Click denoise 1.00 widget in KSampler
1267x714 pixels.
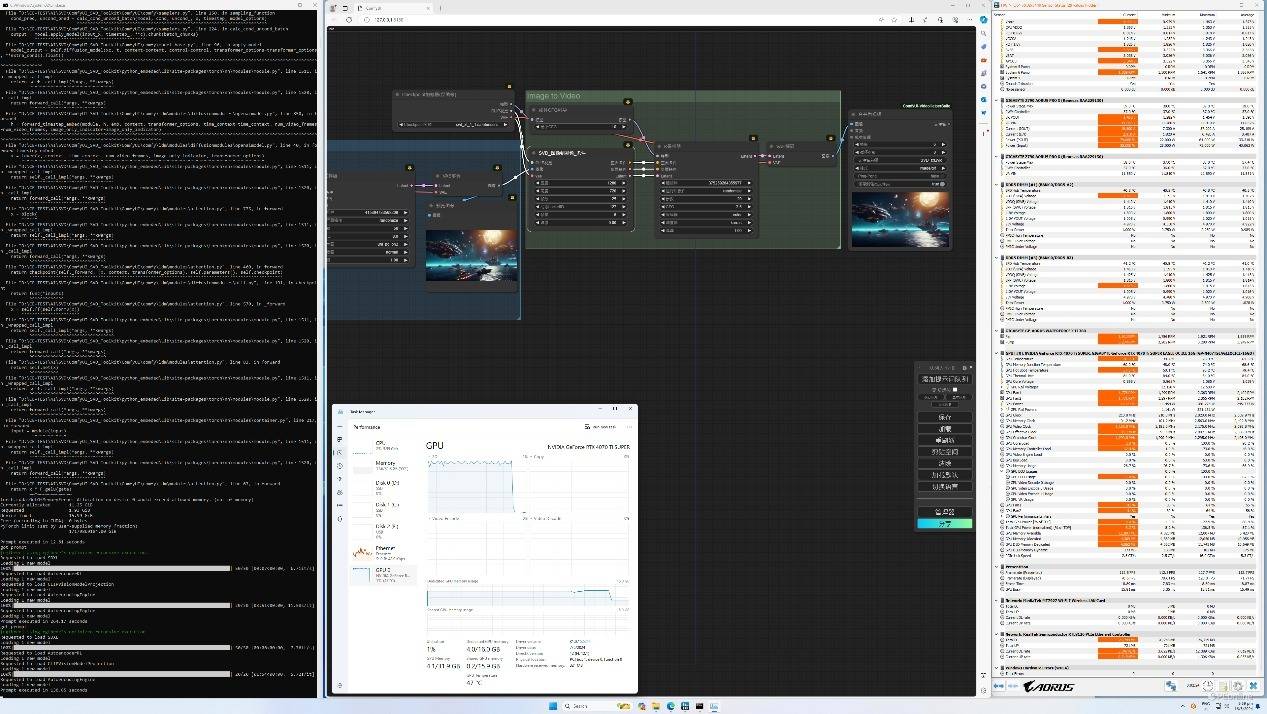tap(706, 231)
